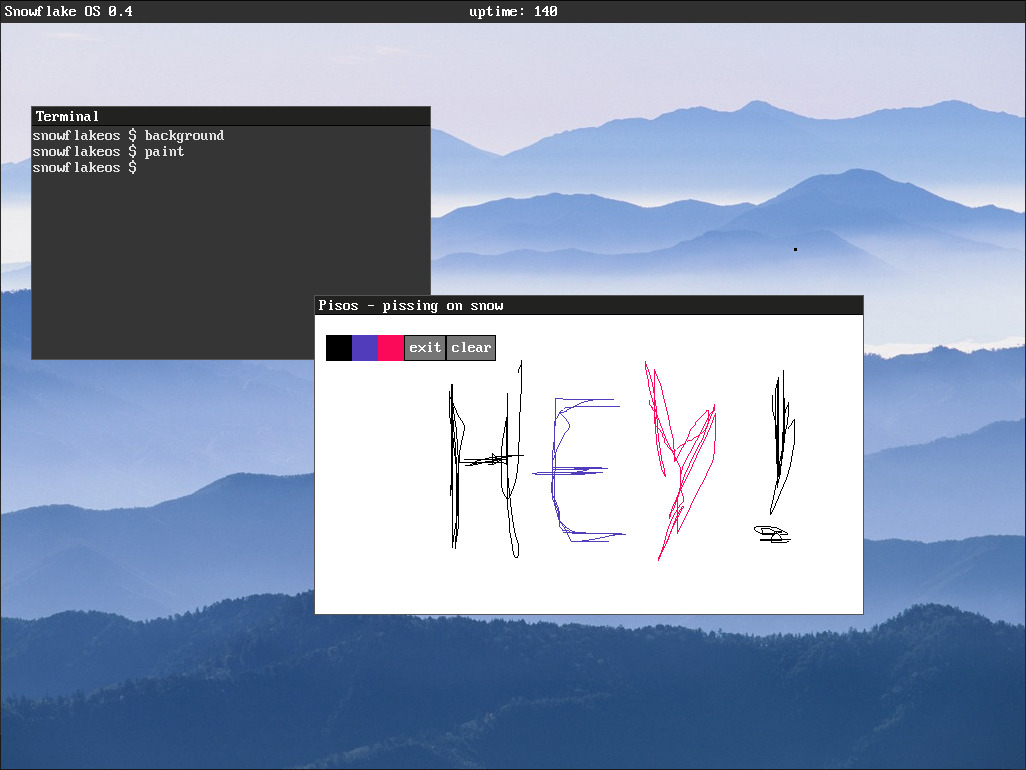Click the Snowflake OS 0.4 label
1026x770 pixels.
coord(69,11)
